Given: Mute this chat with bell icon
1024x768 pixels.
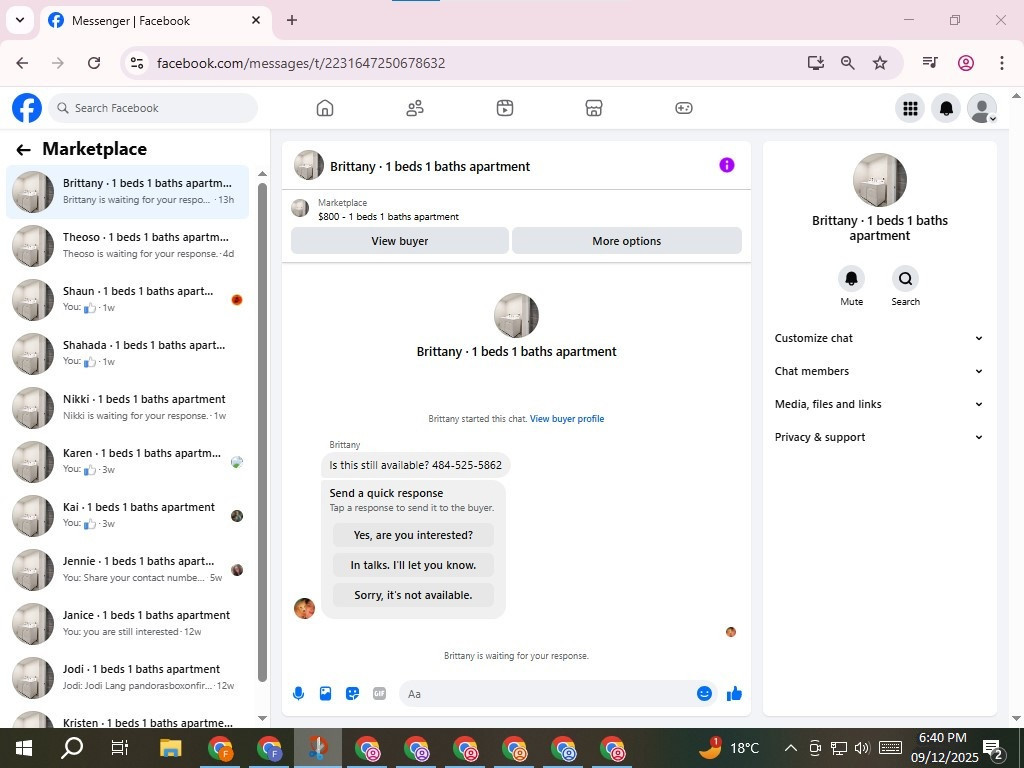Looking at the screenshot, I should pos(852,279).
